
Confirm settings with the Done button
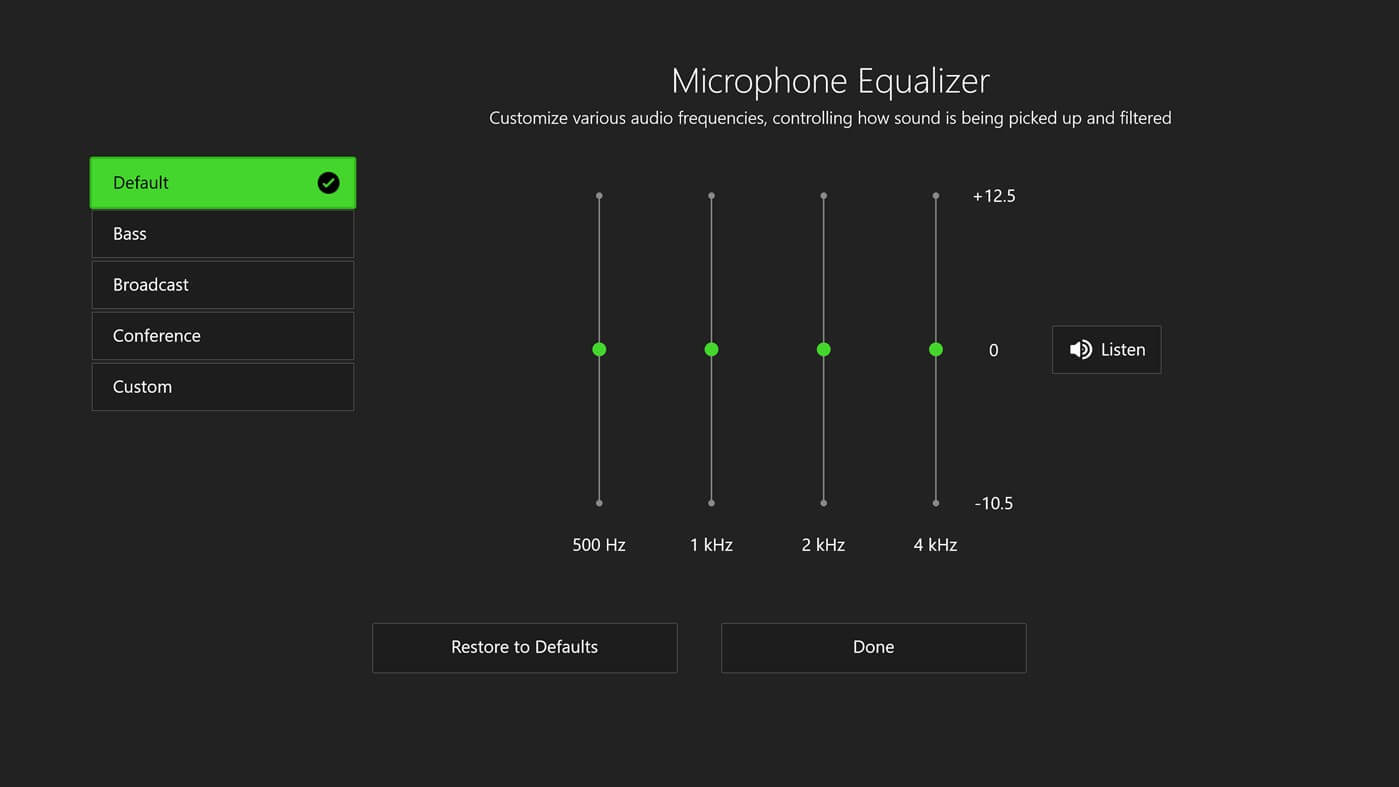(873, 647)
